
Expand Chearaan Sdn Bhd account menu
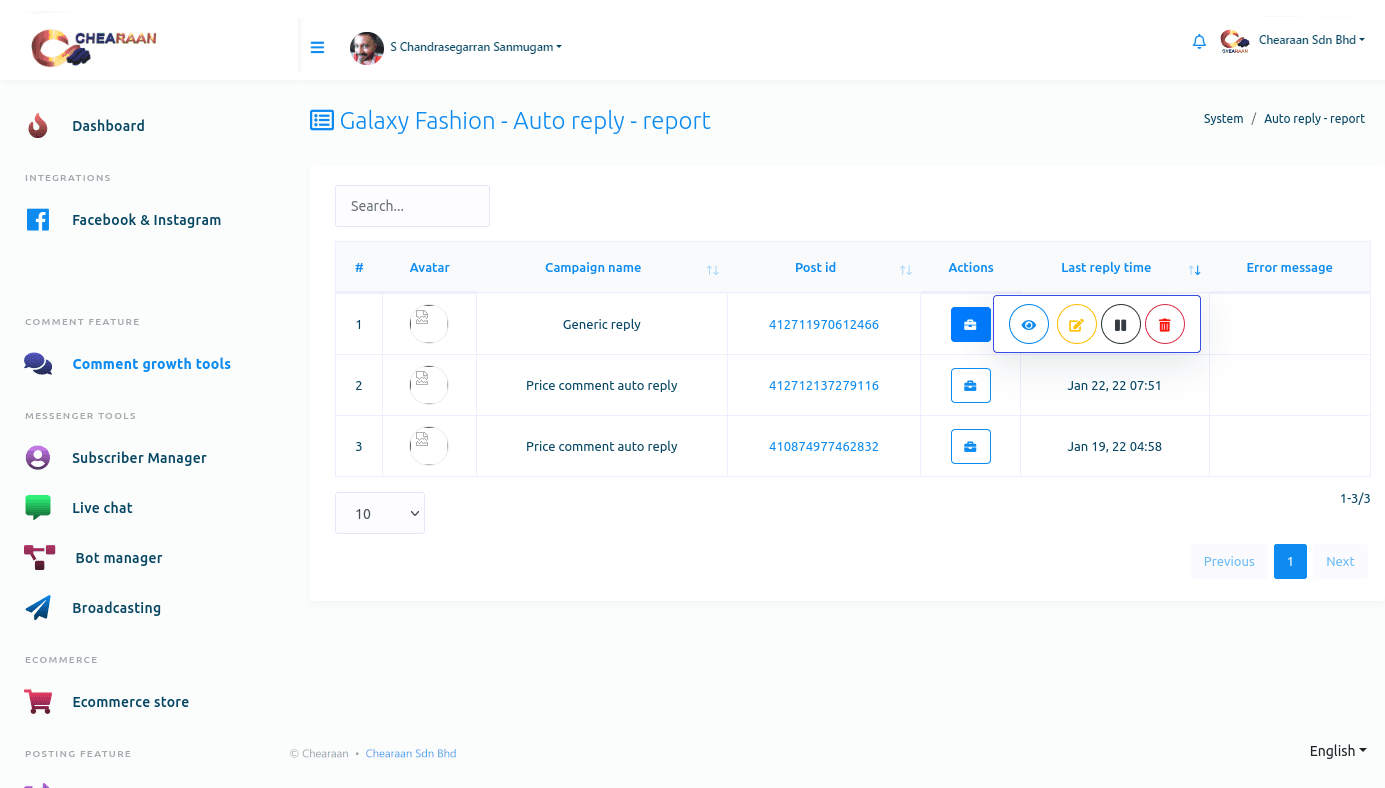[x=1311, y=40]
